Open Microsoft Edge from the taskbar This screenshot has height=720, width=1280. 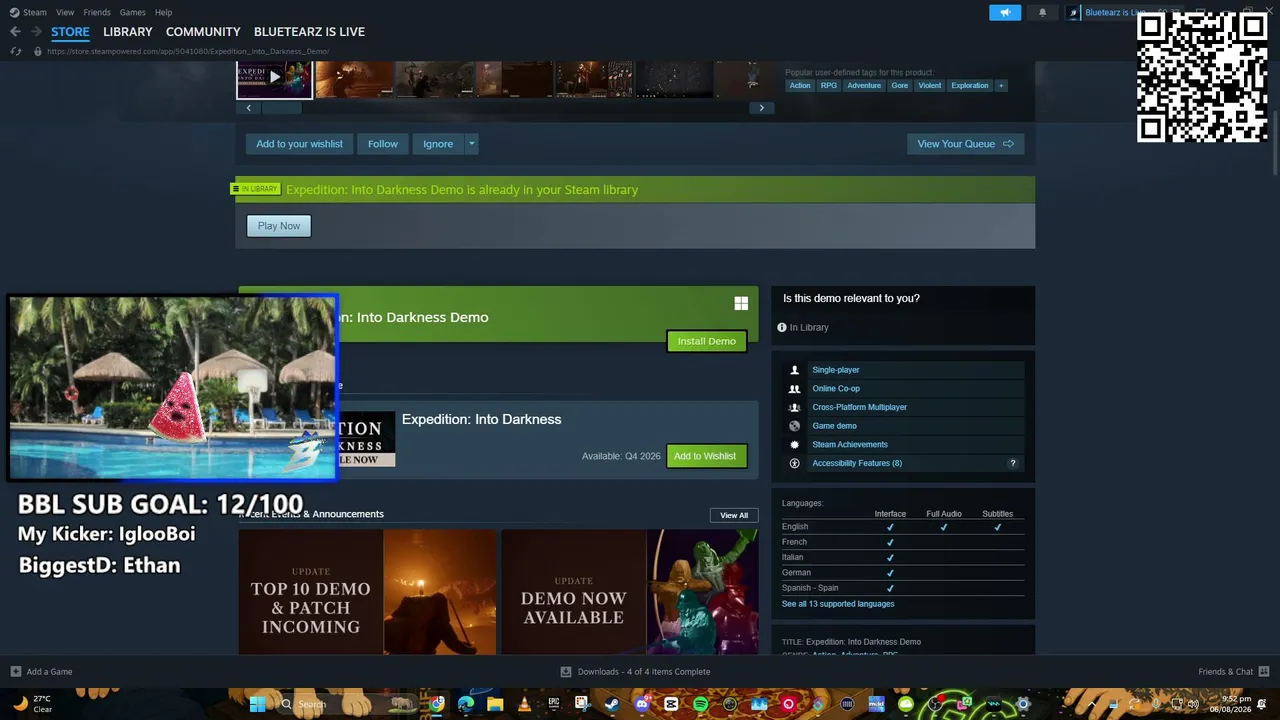click(466, 705)
